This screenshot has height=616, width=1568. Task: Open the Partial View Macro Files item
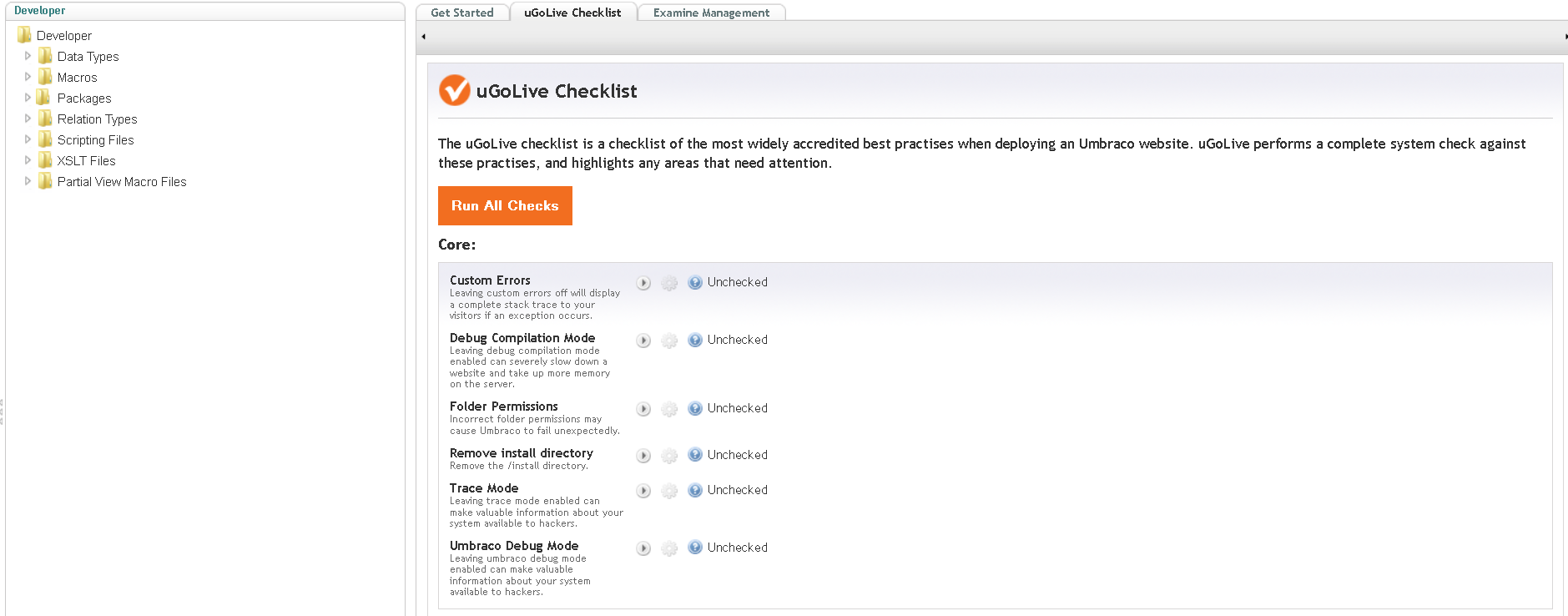click(122, 182)
